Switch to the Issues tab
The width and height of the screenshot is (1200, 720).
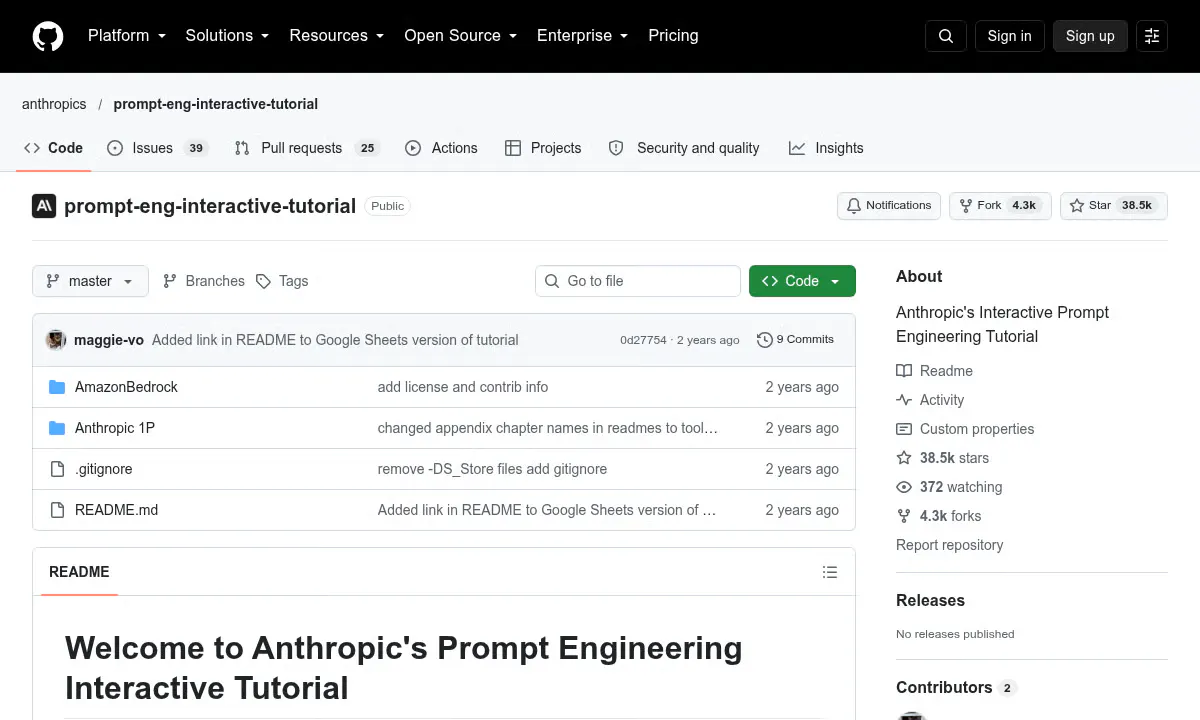coord(157,148)
